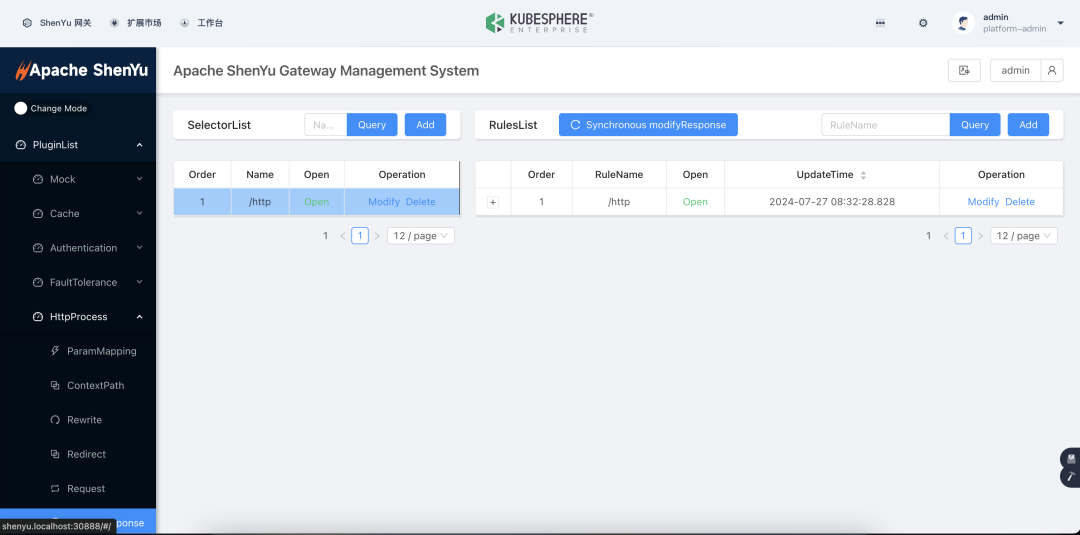This screenshot has height=535, width=1080.
Task: Collapse the HttpProcess submenu chevron
Action: pyautogui.click(x=139, y=317)
